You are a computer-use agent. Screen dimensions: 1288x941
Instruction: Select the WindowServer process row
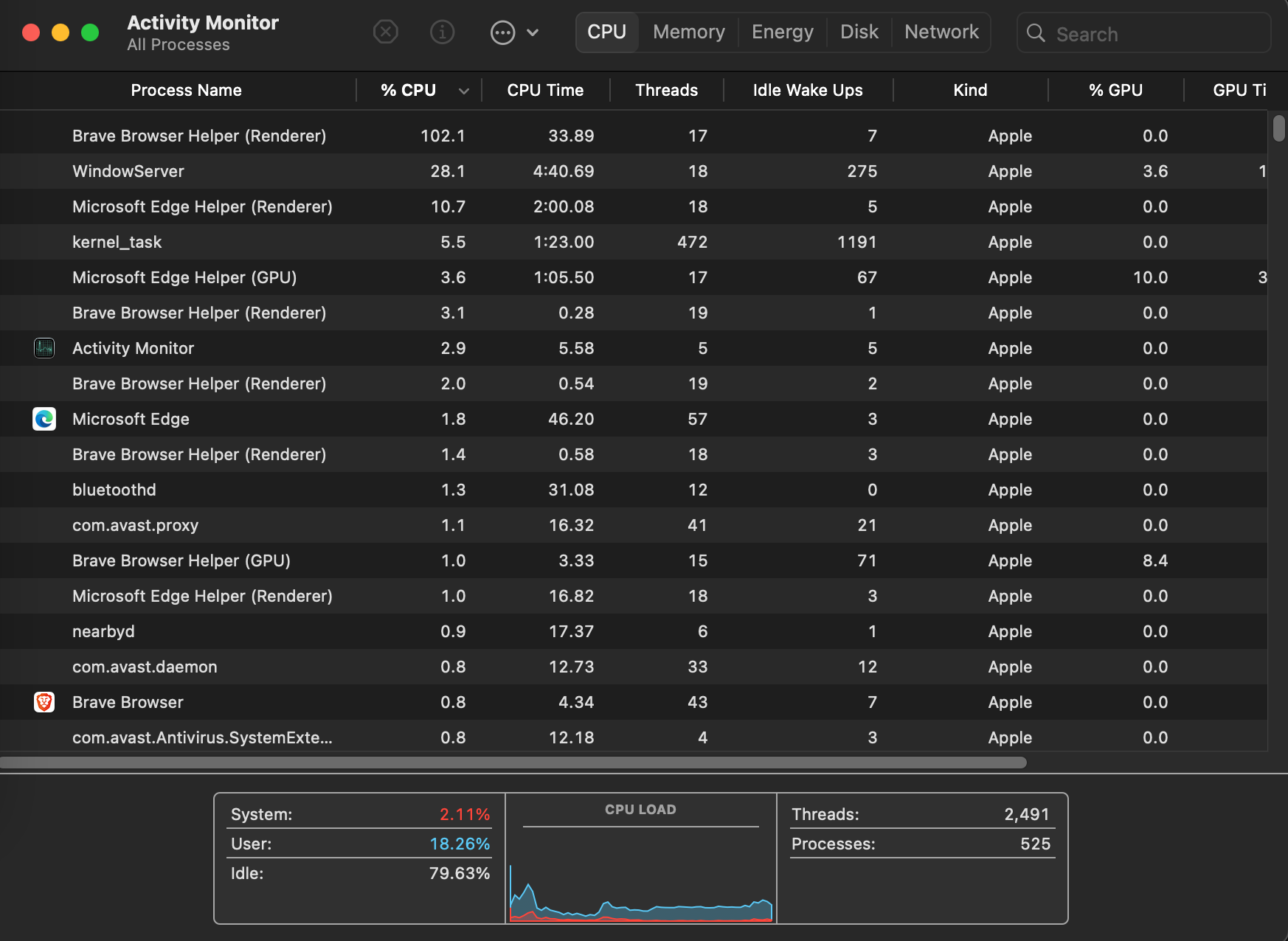coord(634,171)
